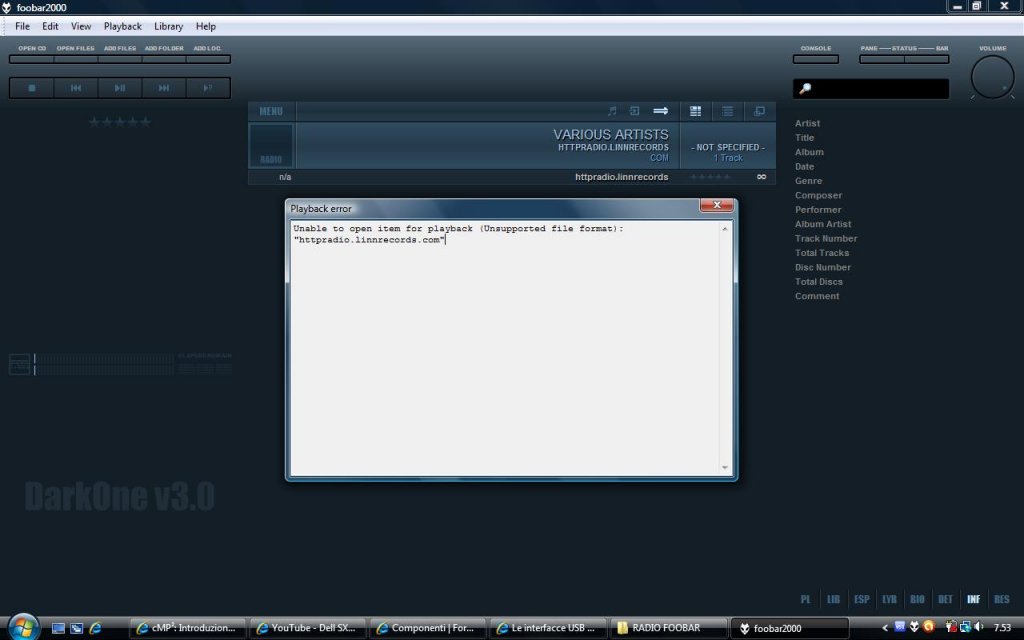Toggle the Status Bar button
The width and height of the screenshot is (1024, 640).
[x=927, y=59]
